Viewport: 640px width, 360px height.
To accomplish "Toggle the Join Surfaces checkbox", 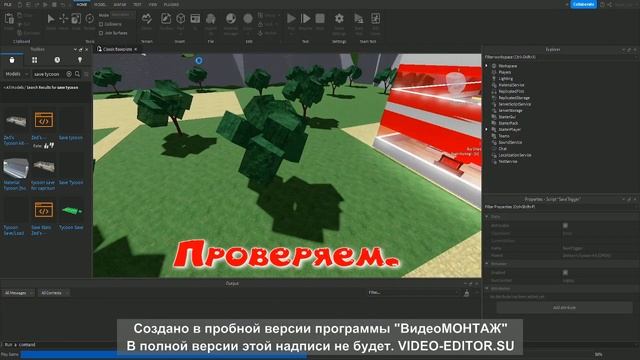I will coord(101,33).
